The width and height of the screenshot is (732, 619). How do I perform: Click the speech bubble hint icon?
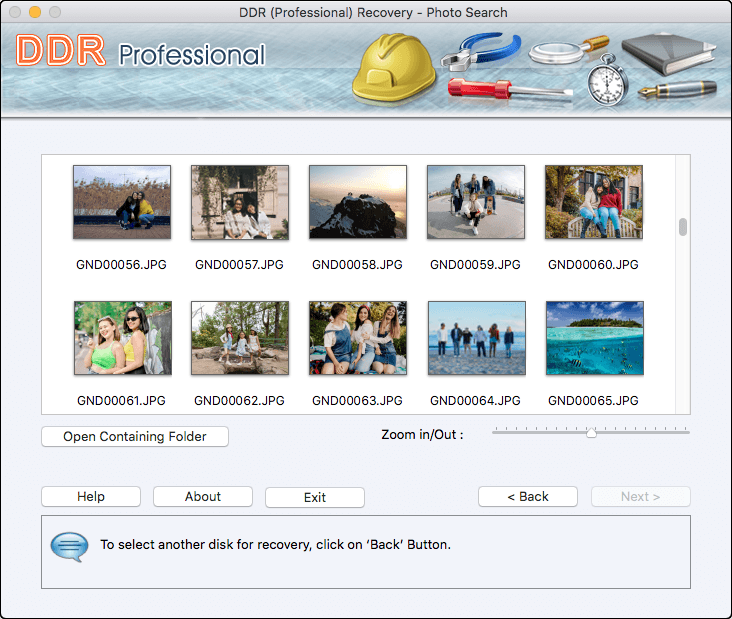69,547
